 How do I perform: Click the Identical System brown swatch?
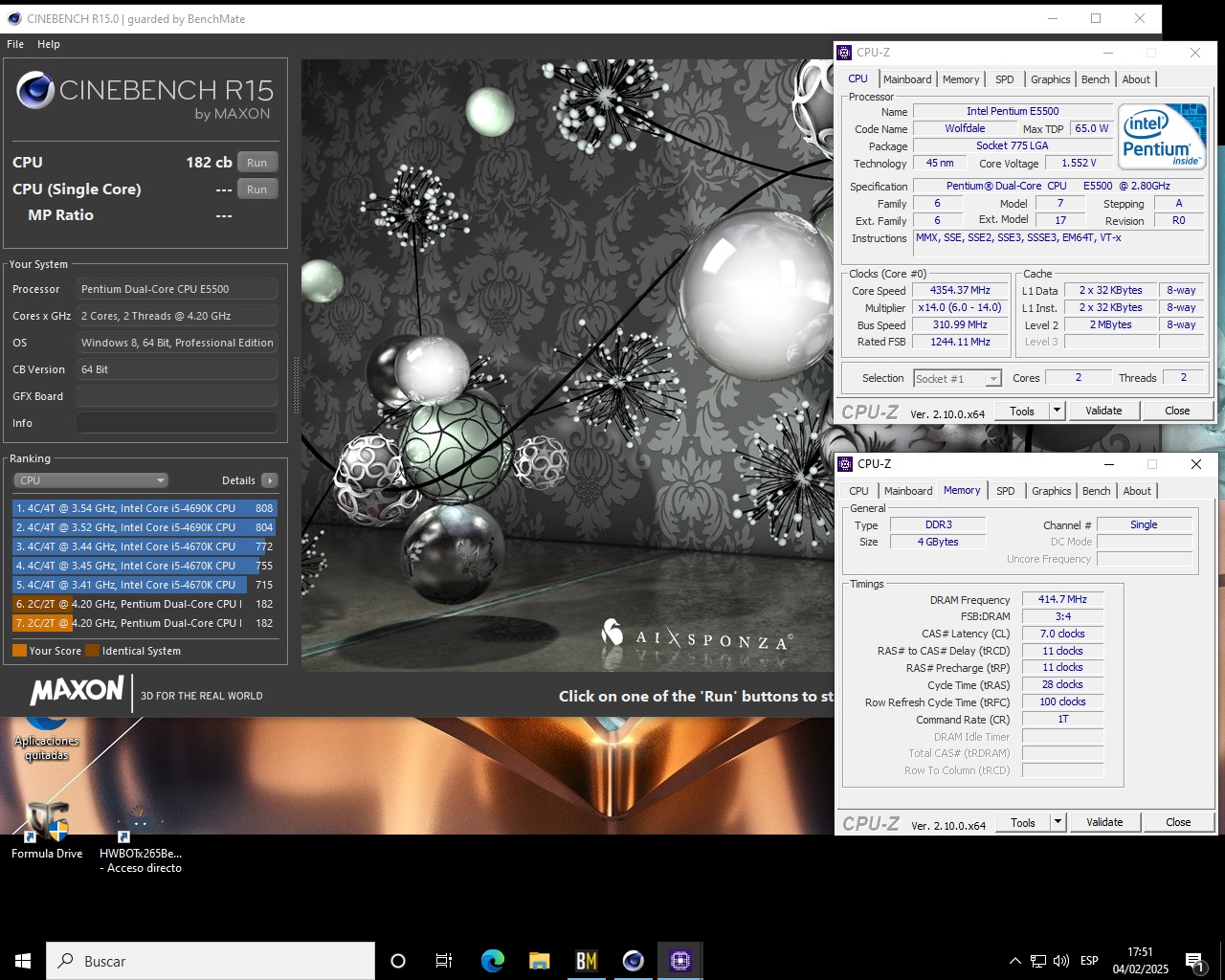point(92,651)
